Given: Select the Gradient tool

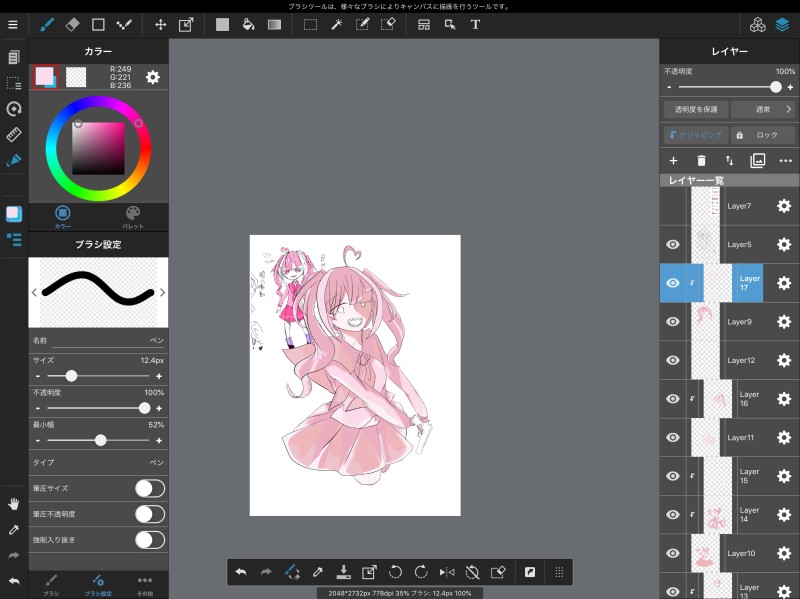Looking at the screenshot, I should click(274, 24).
